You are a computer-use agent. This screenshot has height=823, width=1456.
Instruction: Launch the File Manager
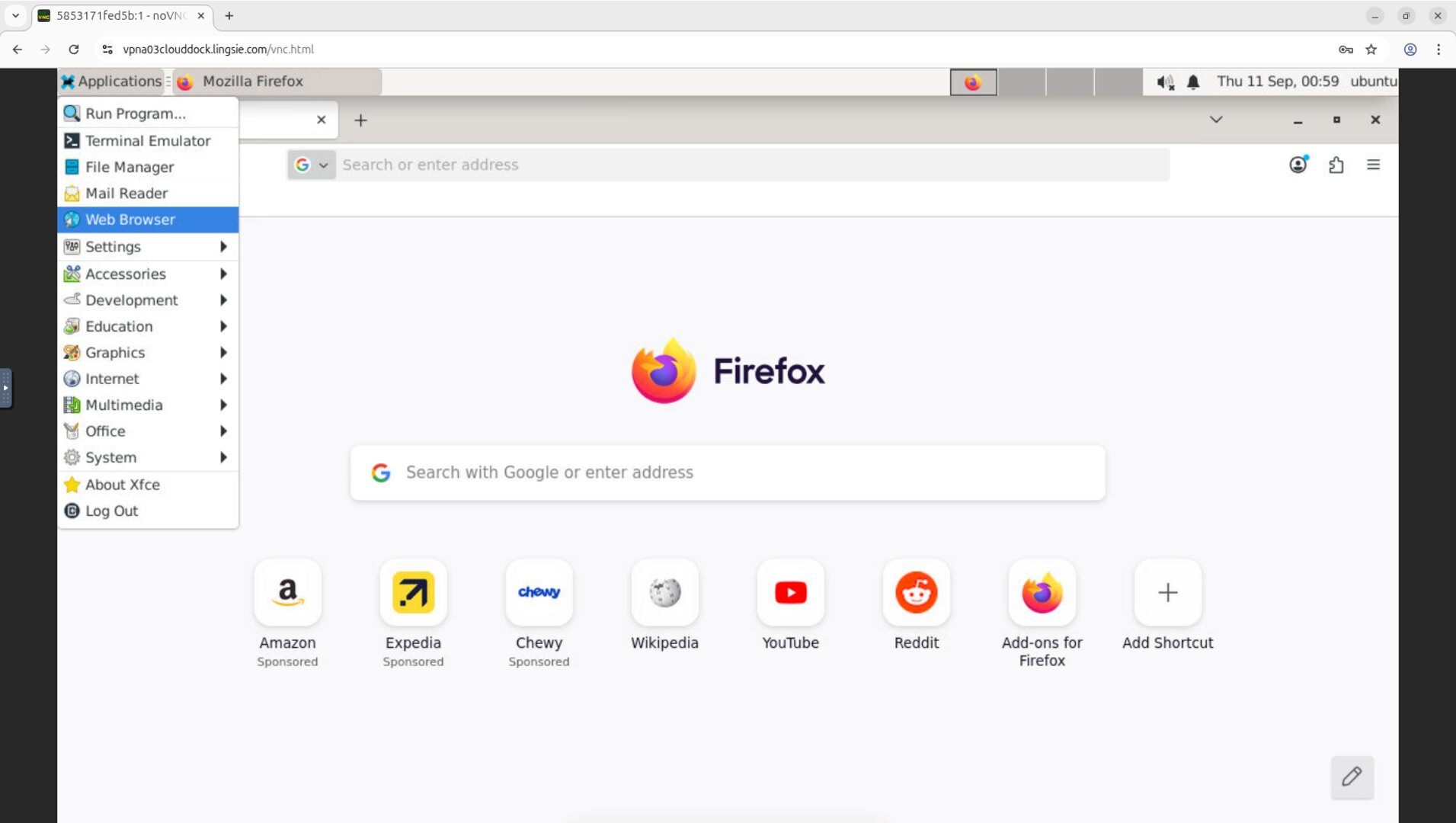148,167
